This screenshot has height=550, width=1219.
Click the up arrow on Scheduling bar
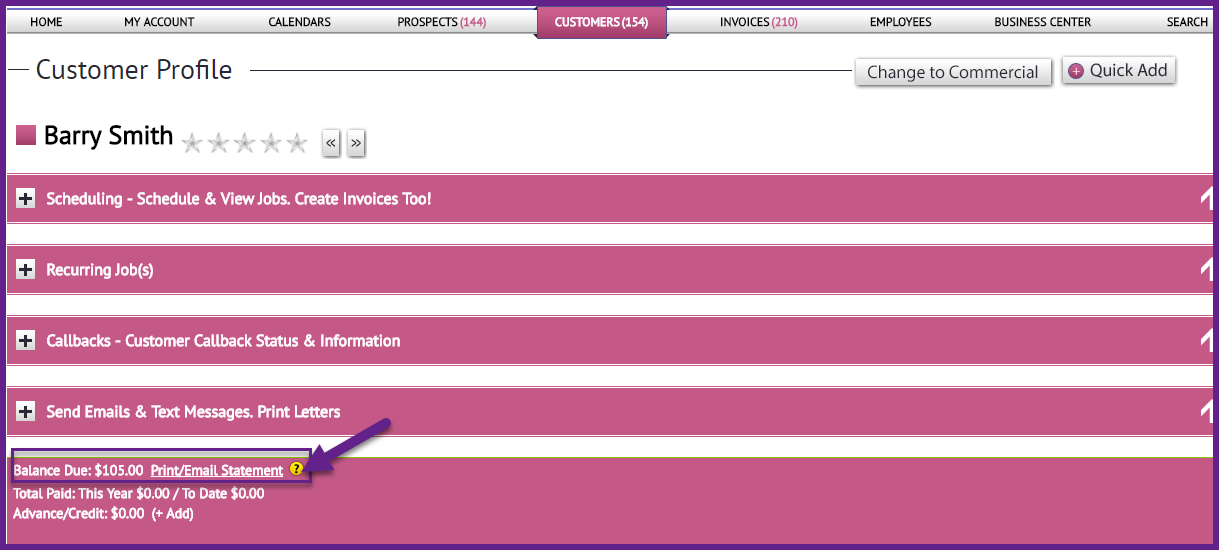[1208, 199]
